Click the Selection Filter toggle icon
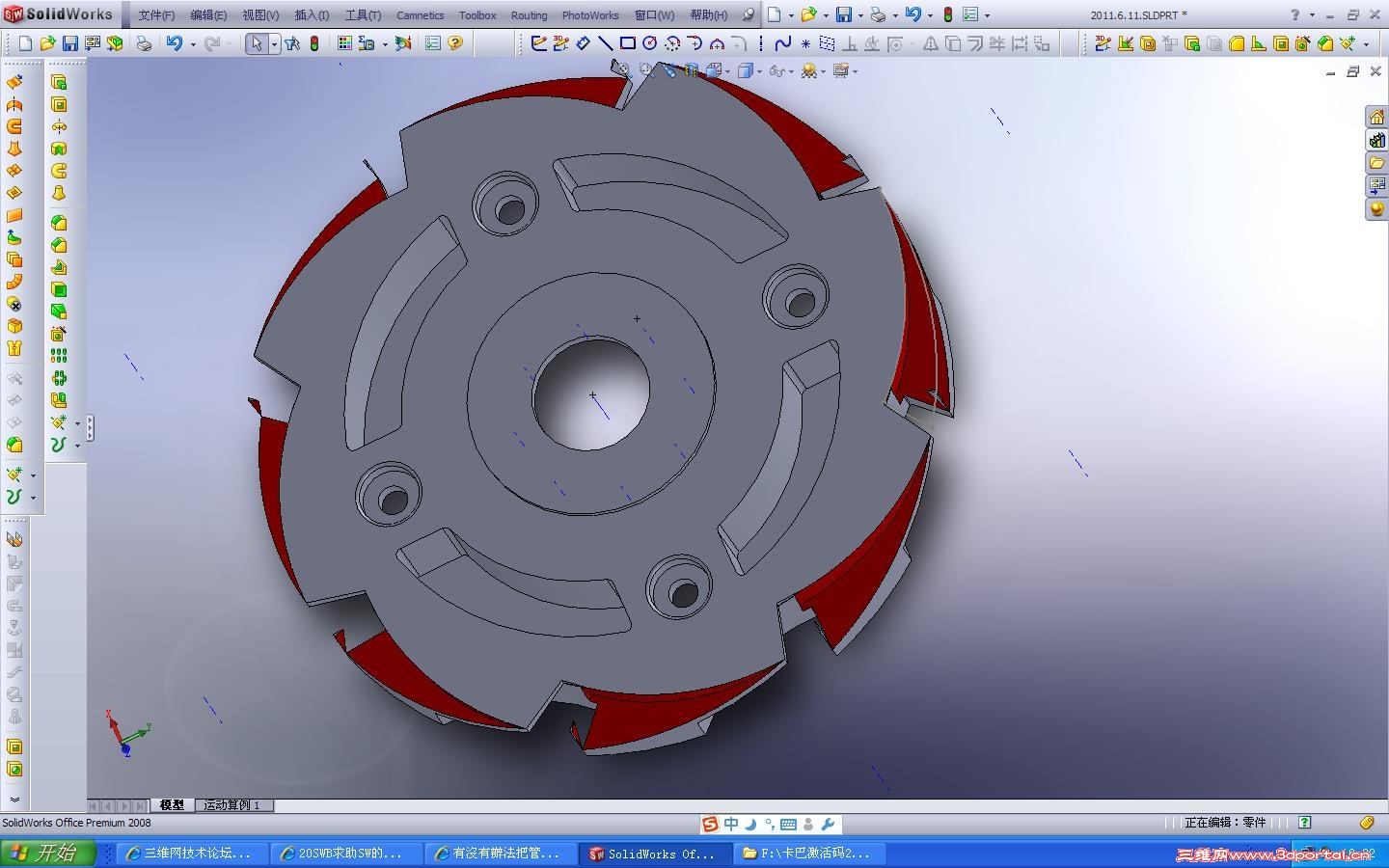Viewport: 1389px width, 868px height. coord(292,43)
